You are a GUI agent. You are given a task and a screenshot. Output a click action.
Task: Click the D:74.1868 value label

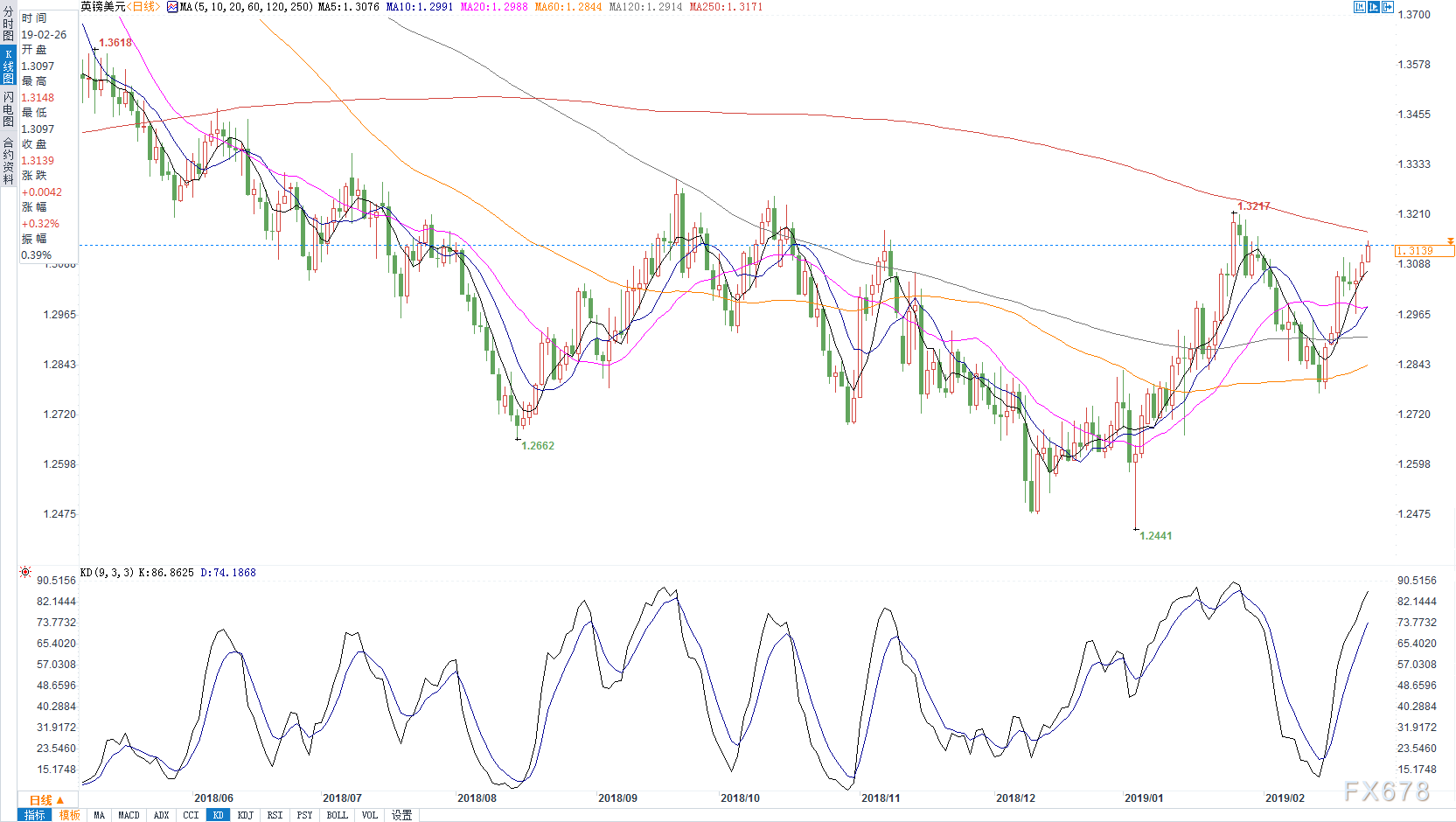[x=228, y=573]
